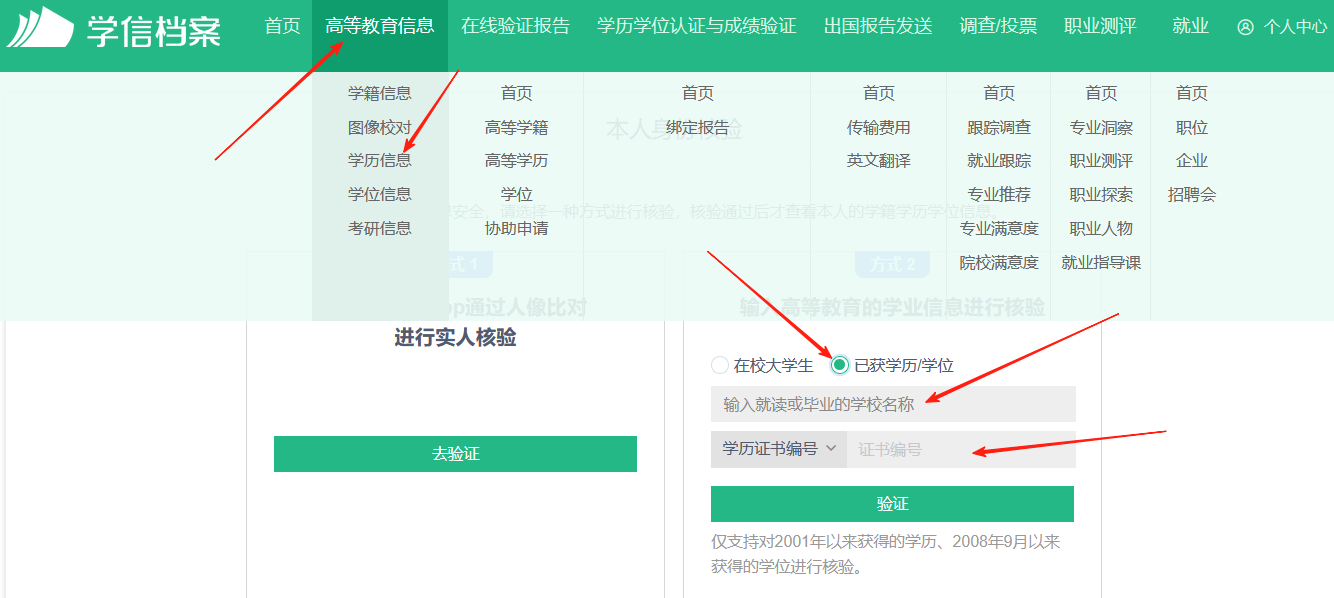The width and height of the screenshot is (1334, 598).
Task: Select 院校满意度 in the submenu
Action: click(x=999, y=262)
